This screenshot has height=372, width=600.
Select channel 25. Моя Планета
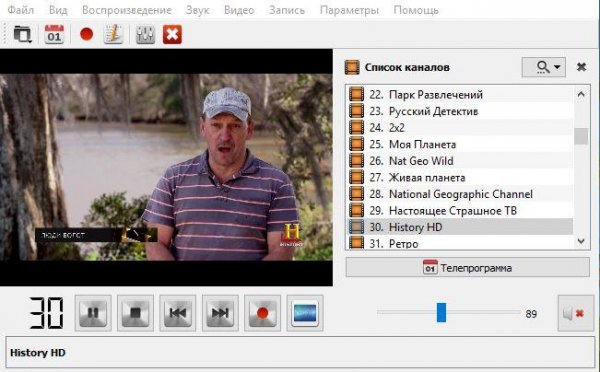[x=460, y=144]
